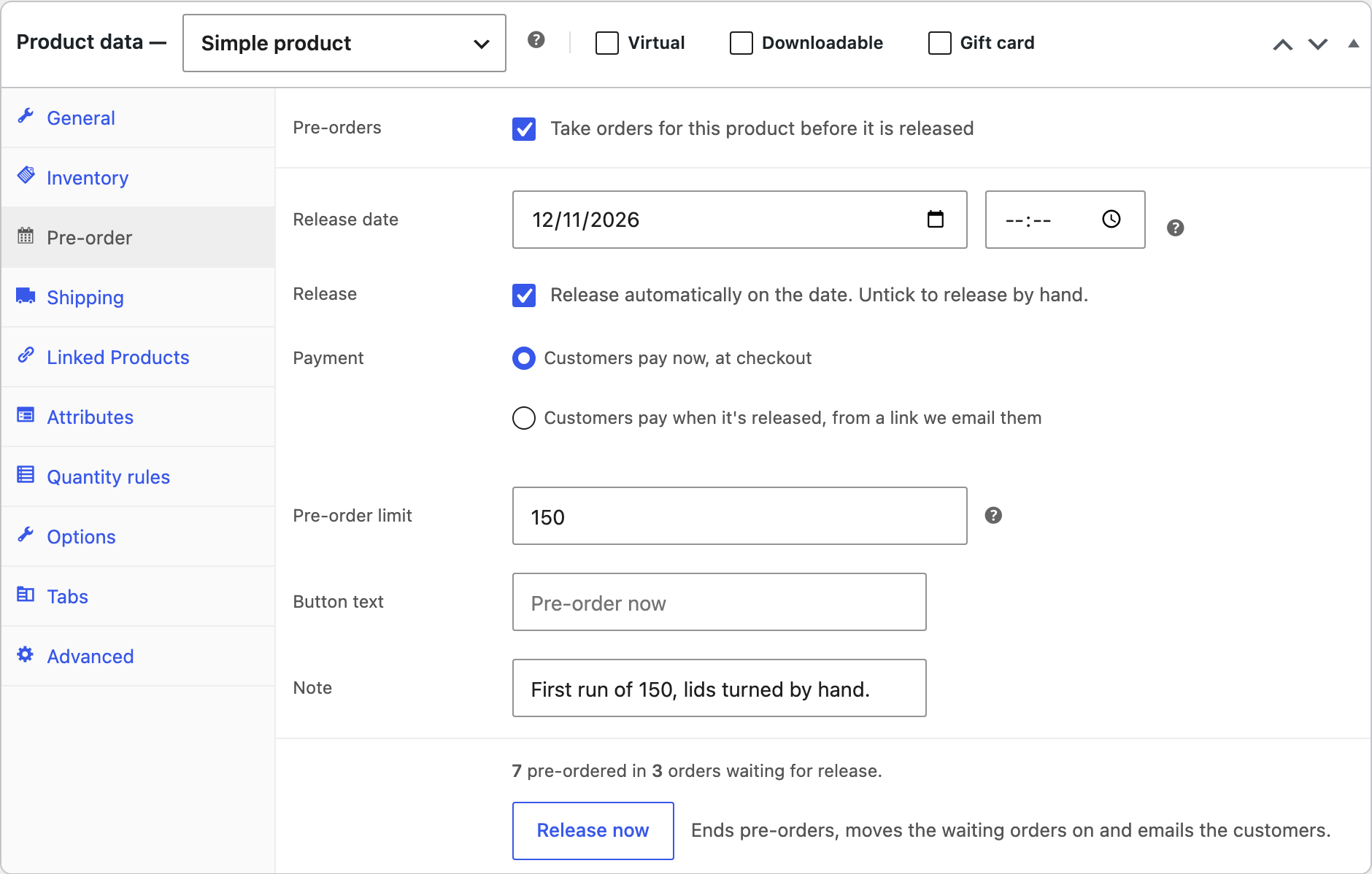This screenshot has height=874, width=1372.
Task: Move Product data panel up
Action: (x=1283, y=45)
